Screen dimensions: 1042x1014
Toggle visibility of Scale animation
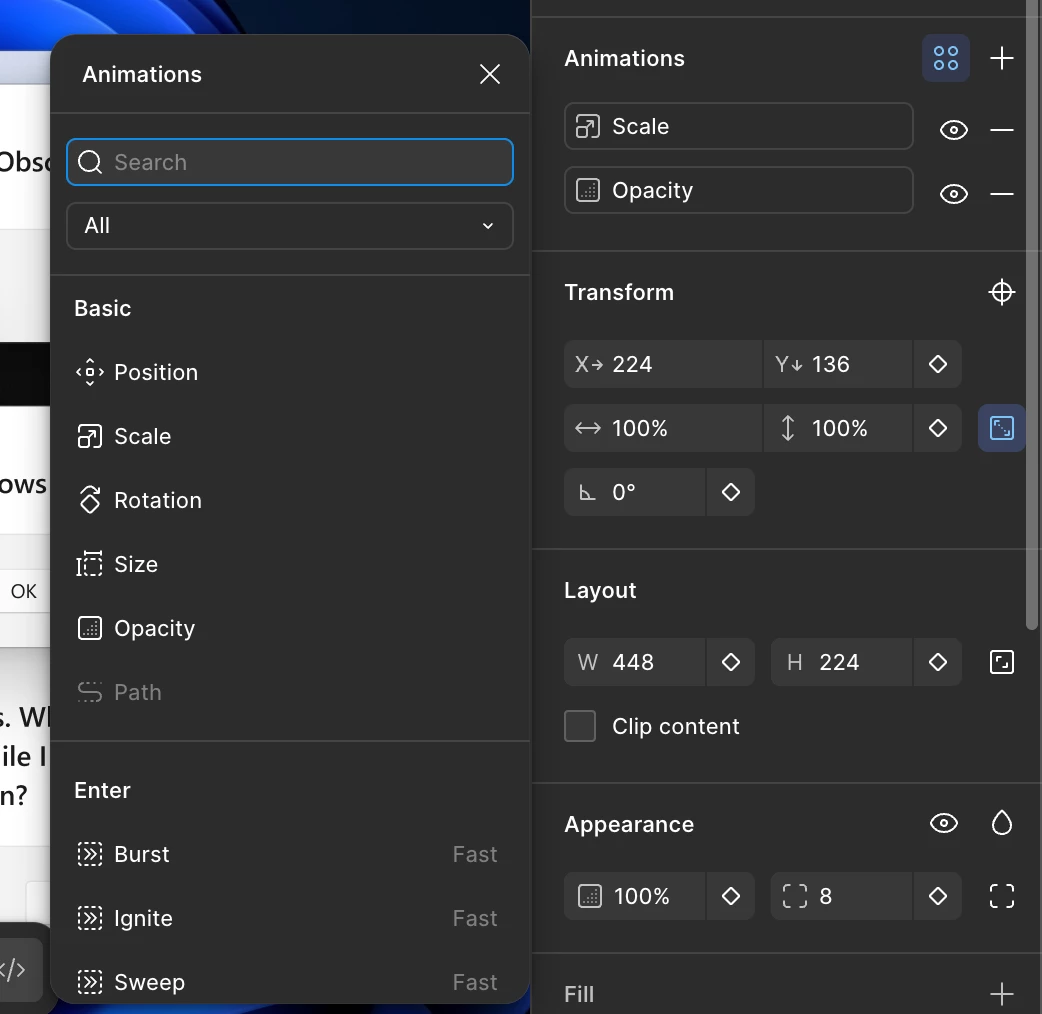coord(954,130)
